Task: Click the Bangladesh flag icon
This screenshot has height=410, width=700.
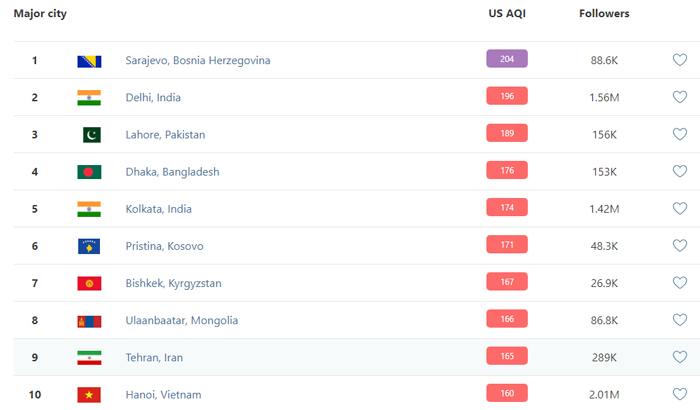Action: [x=89, y=172]
